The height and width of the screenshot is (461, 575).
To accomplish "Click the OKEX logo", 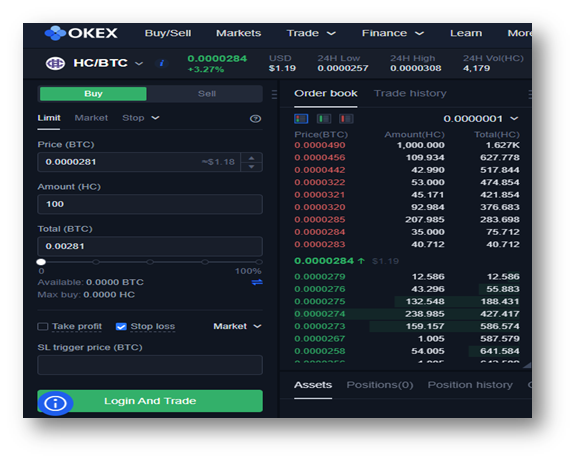I will pos(81,33).
